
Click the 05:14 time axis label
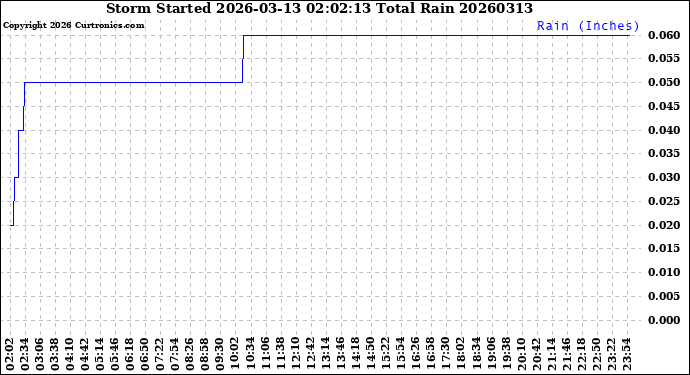tap(100, 354)
